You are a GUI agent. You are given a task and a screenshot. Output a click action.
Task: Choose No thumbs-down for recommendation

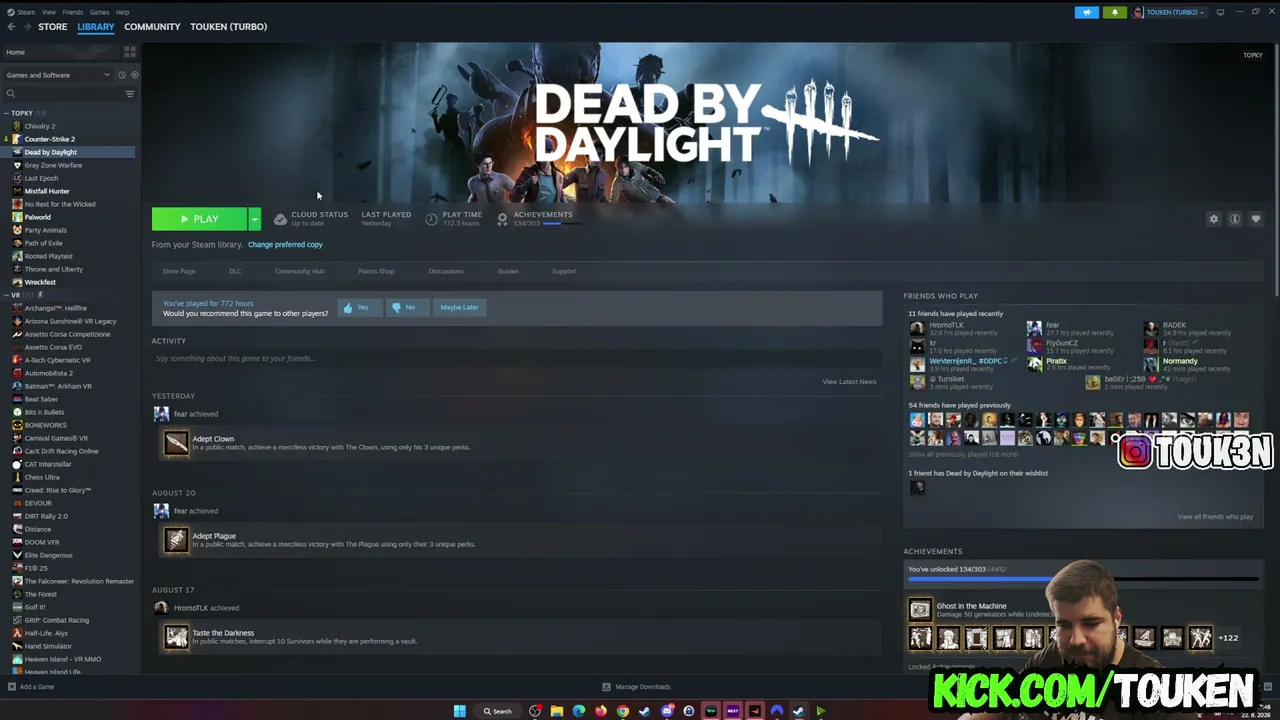pyautogui.click(x=406, y=307)
